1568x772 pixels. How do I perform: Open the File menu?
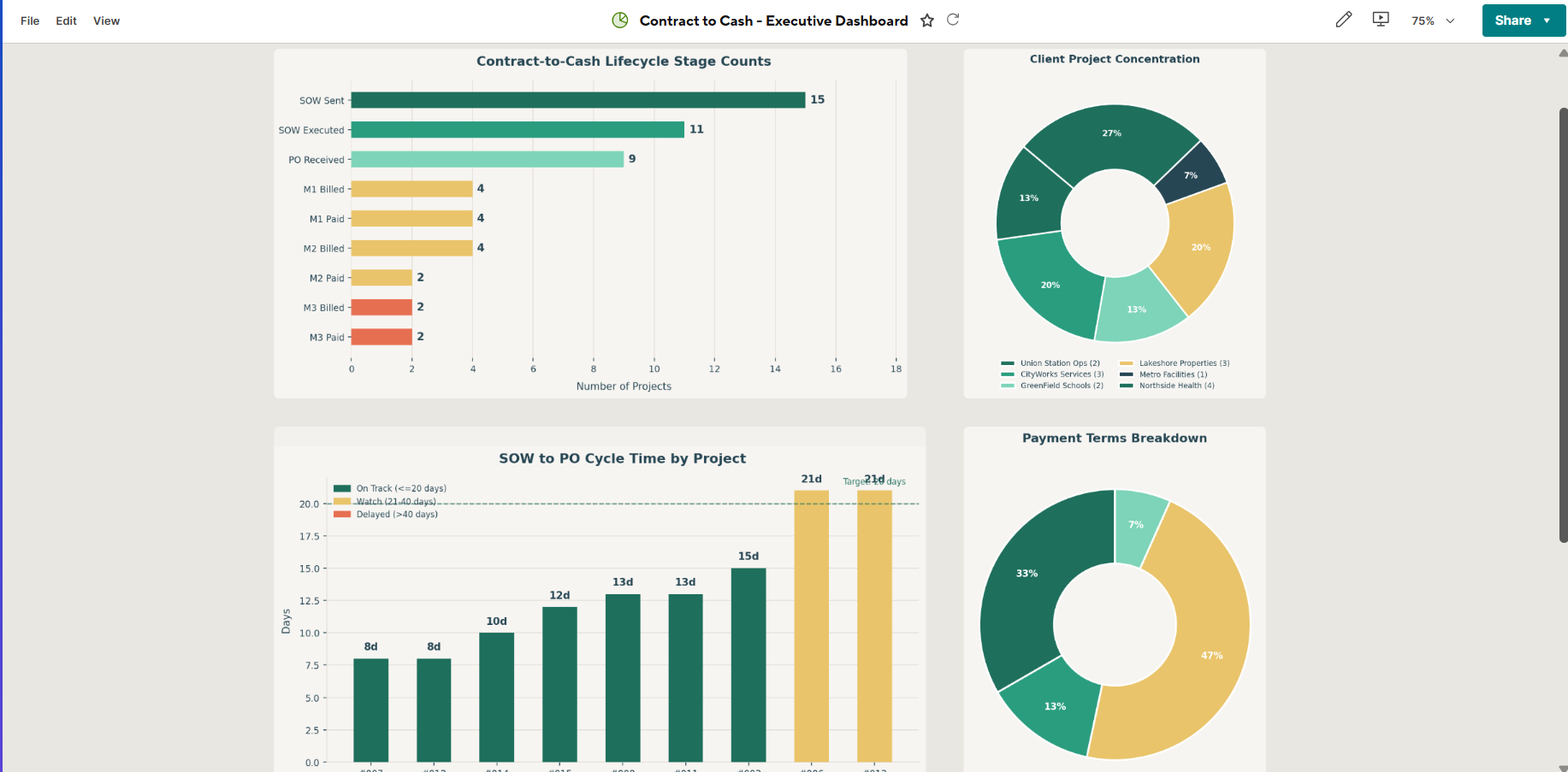(29, 21)
